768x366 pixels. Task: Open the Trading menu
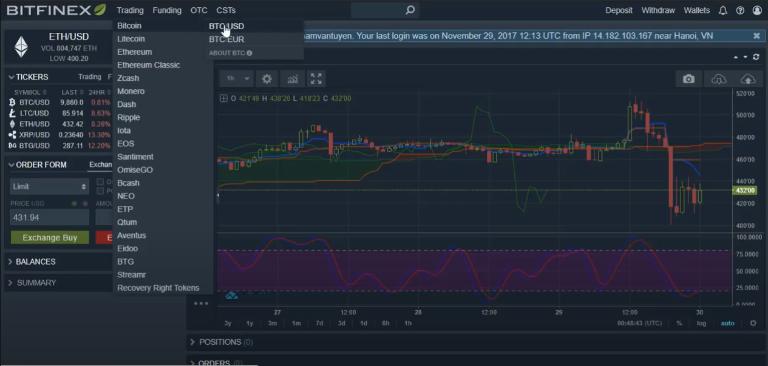130,10
